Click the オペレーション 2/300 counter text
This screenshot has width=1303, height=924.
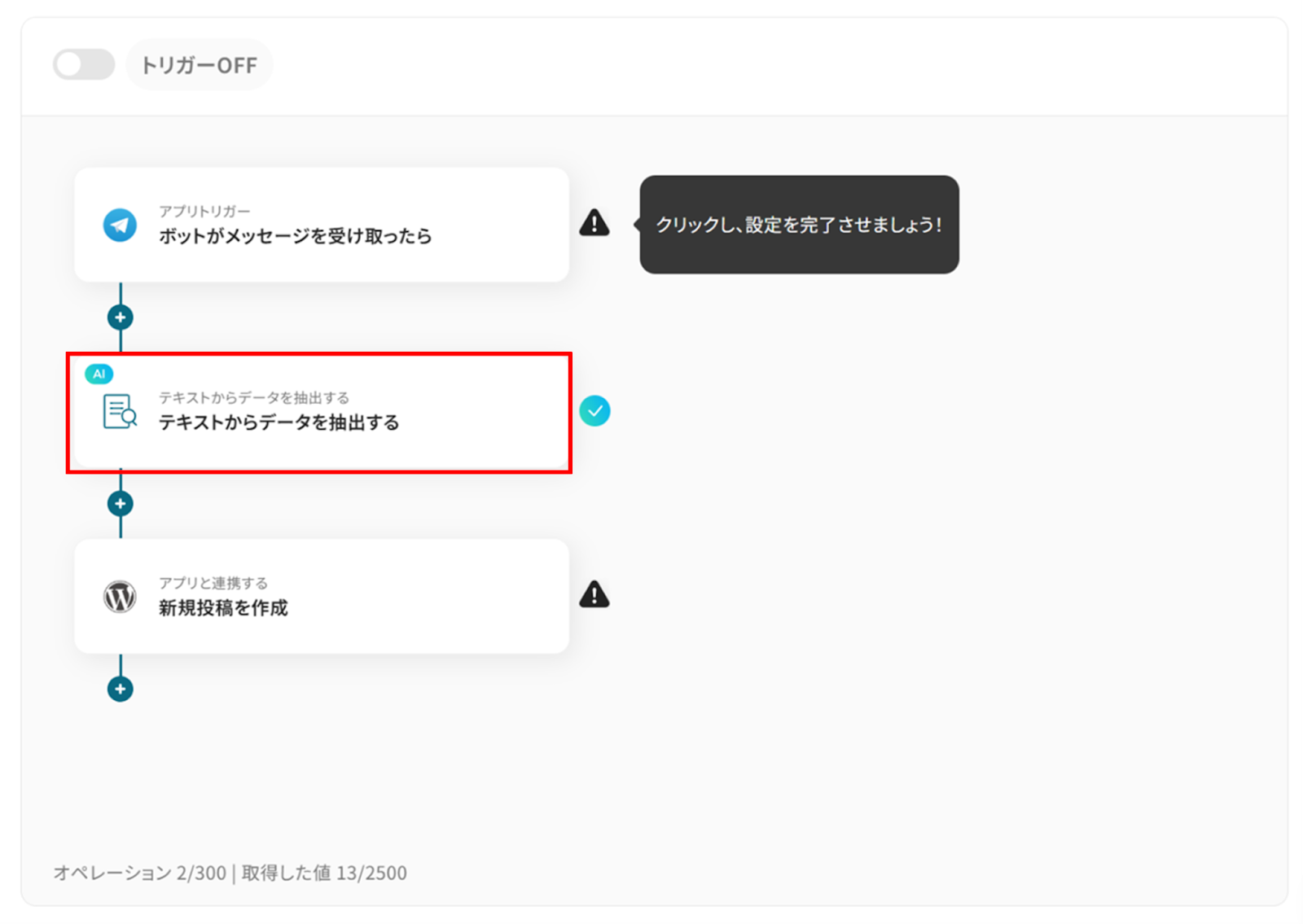click(x=140, y=873)
